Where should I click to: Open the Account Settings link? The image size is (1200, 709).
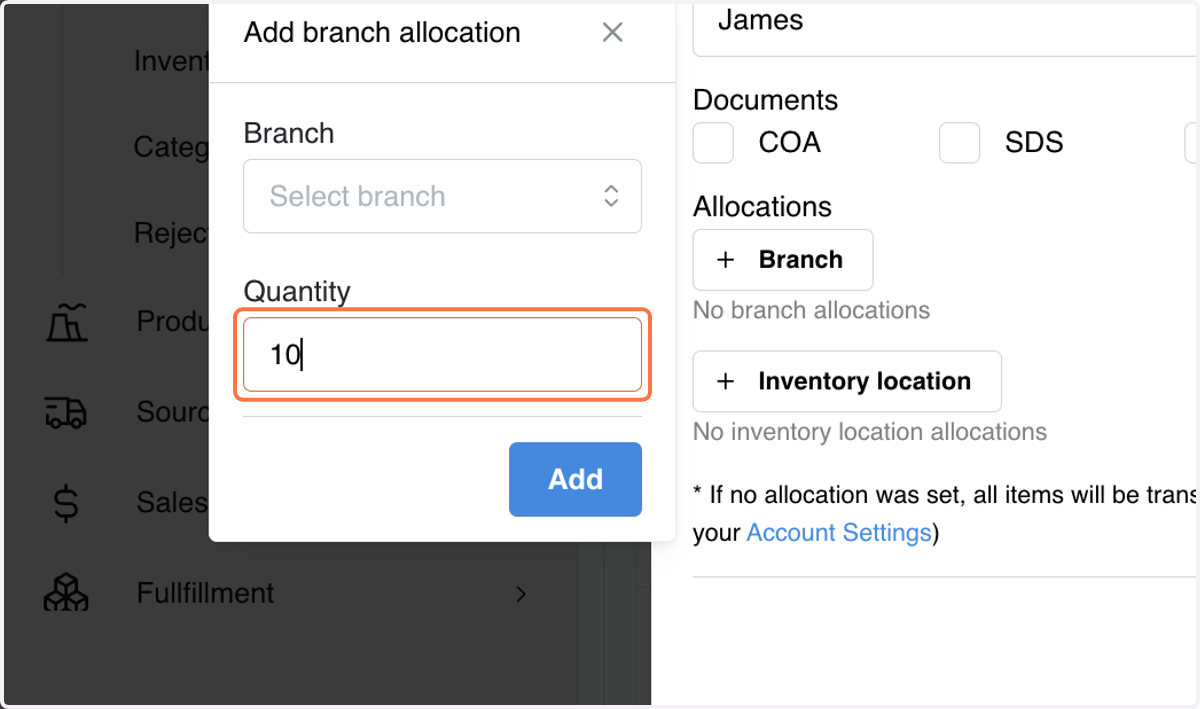(x=839, y=532)
